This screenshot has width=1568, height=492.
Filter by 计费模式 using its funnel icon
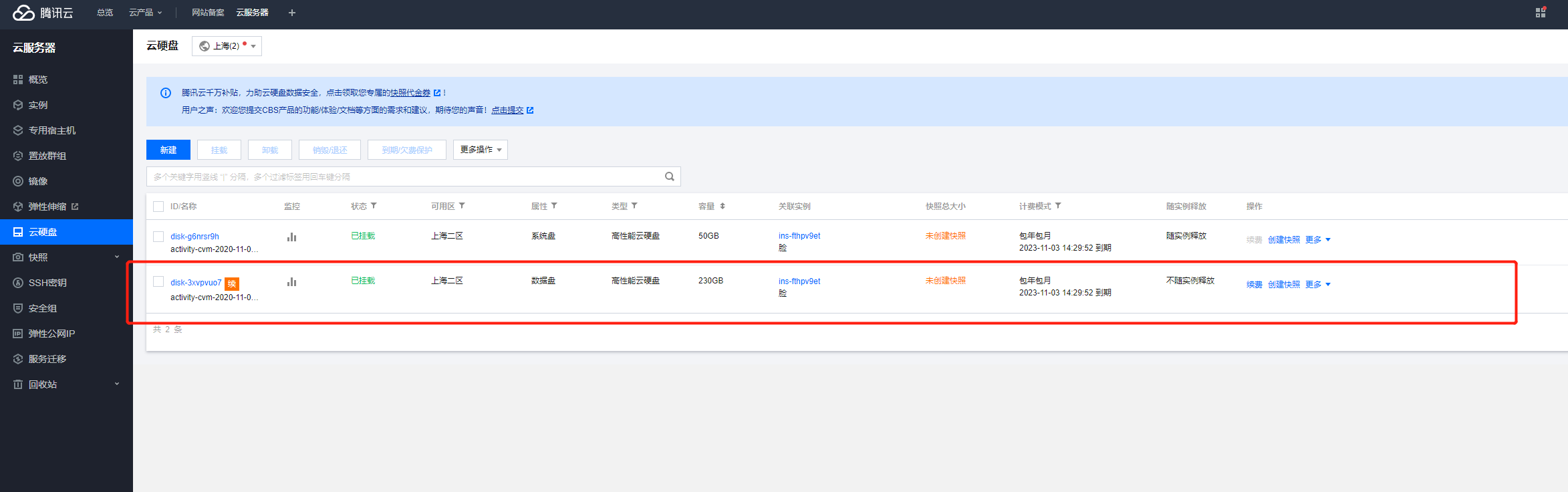[1058, 206]
